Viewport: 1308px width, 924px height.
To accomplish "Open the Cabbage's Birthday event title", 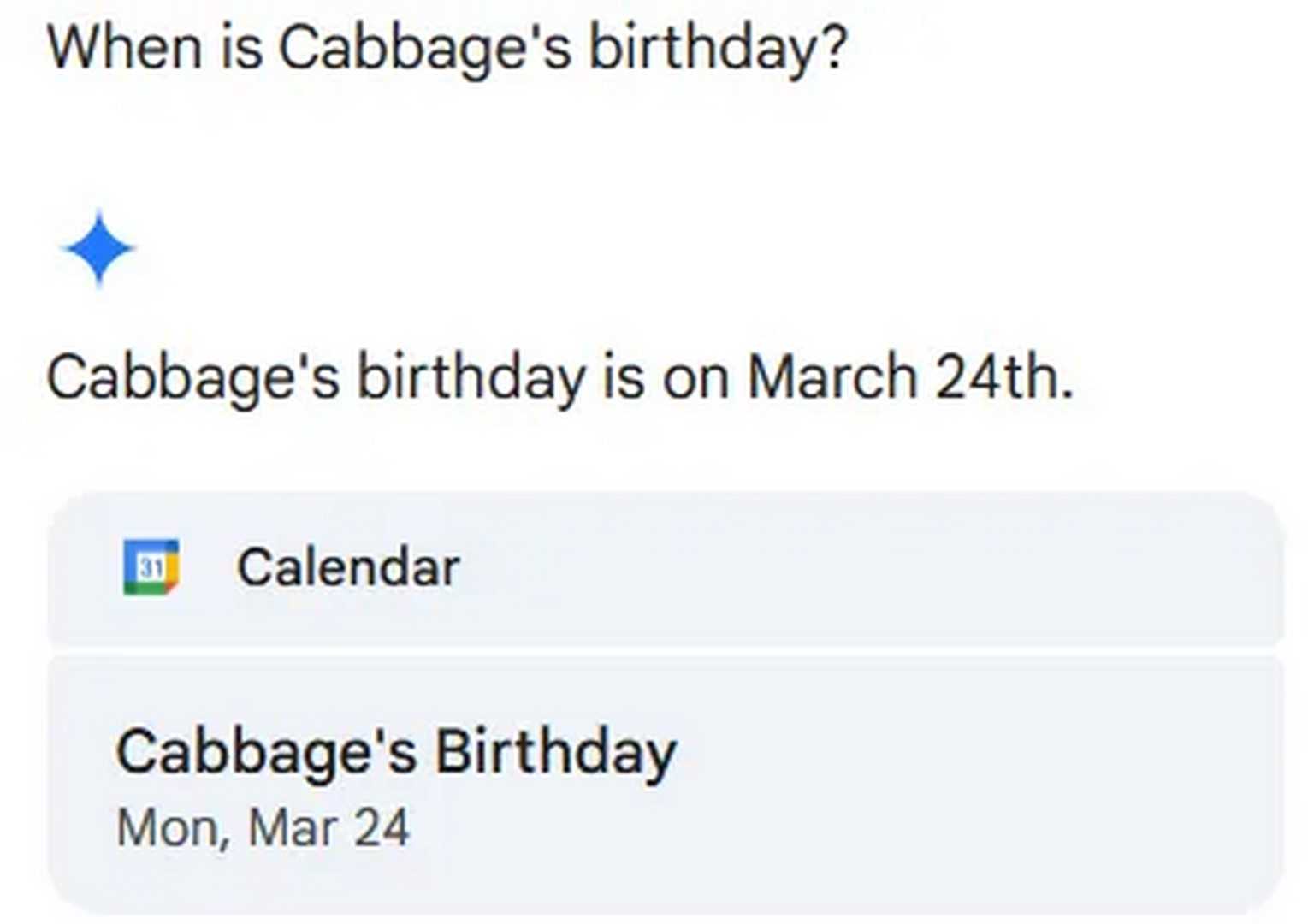I will click(x=396, y=754).
